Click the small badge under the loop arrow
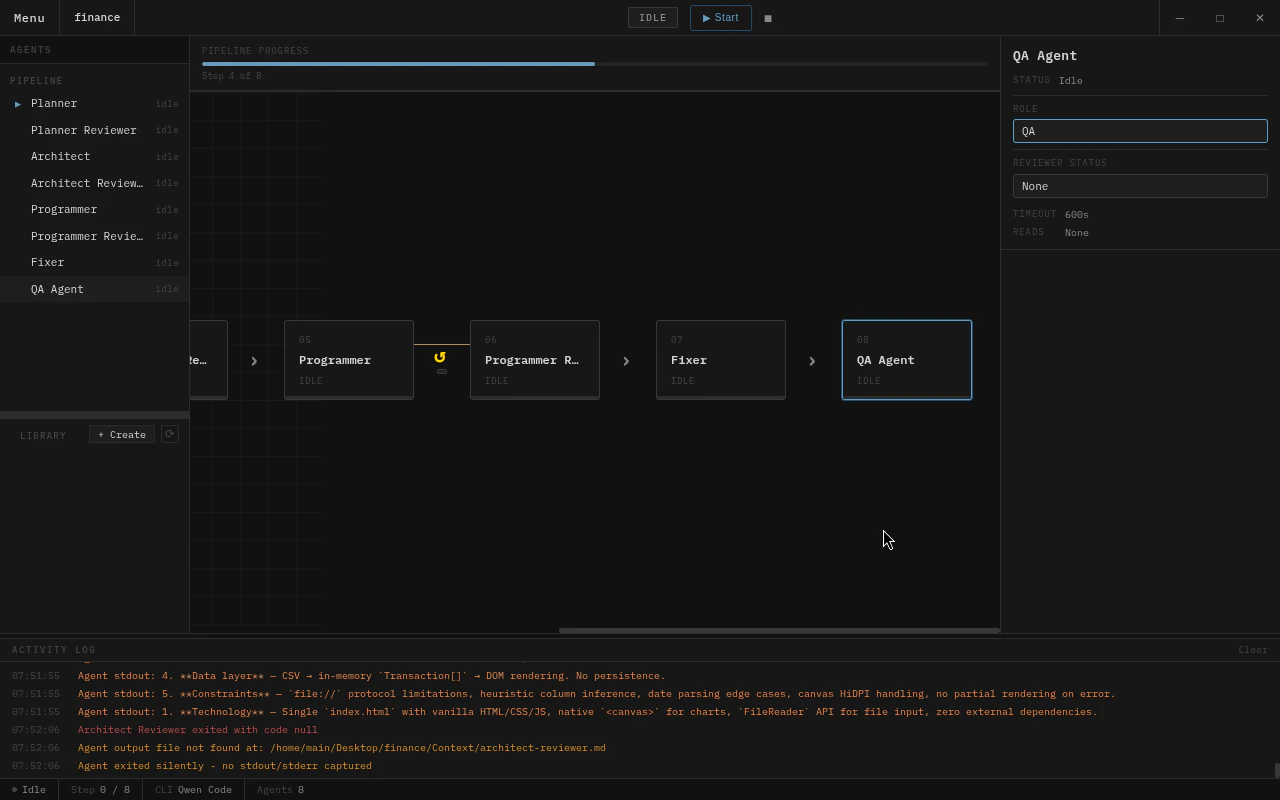The image size is (1280, 800). 442,371
